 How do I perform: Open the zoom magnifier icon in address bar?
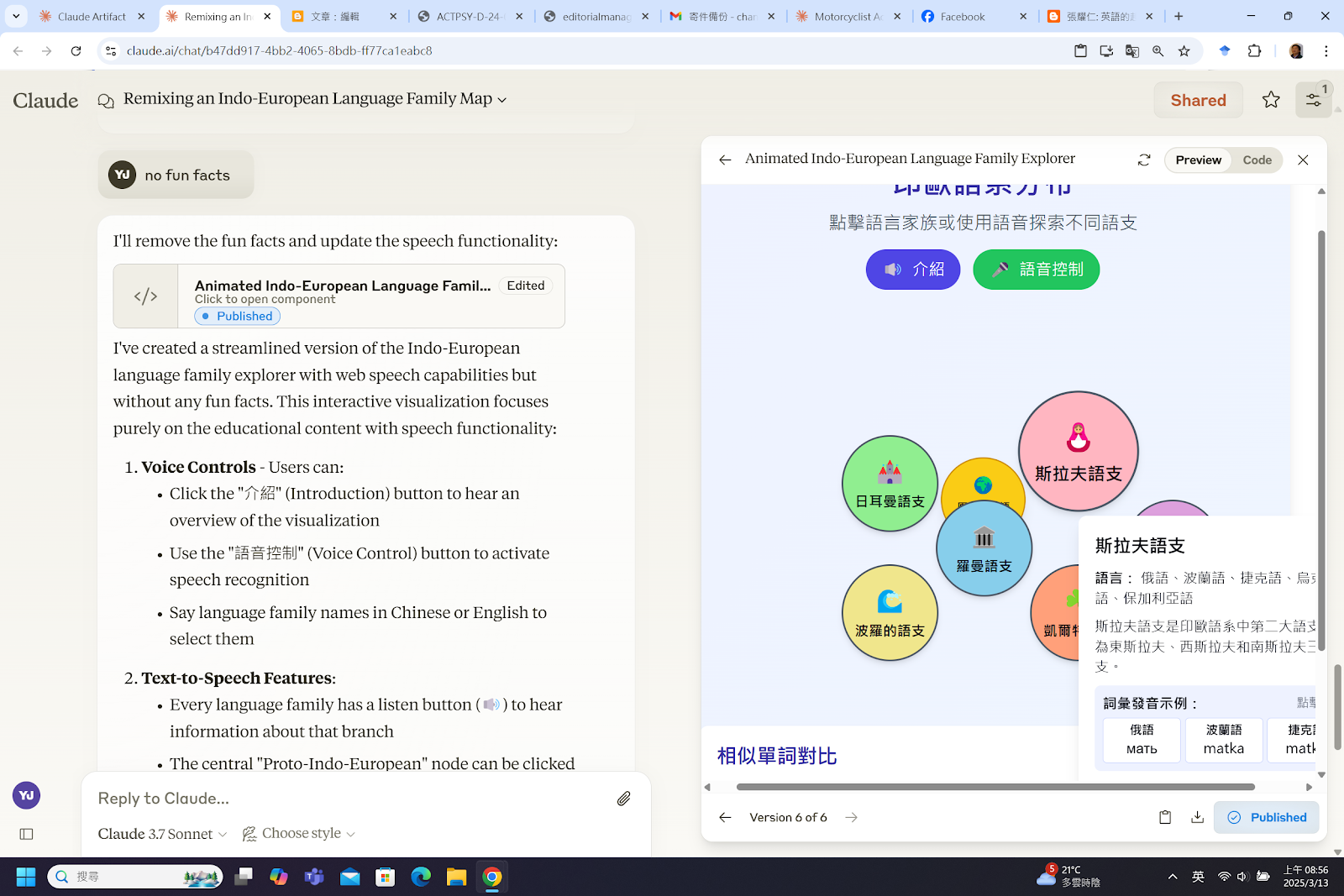click(x=1158, y=51)
